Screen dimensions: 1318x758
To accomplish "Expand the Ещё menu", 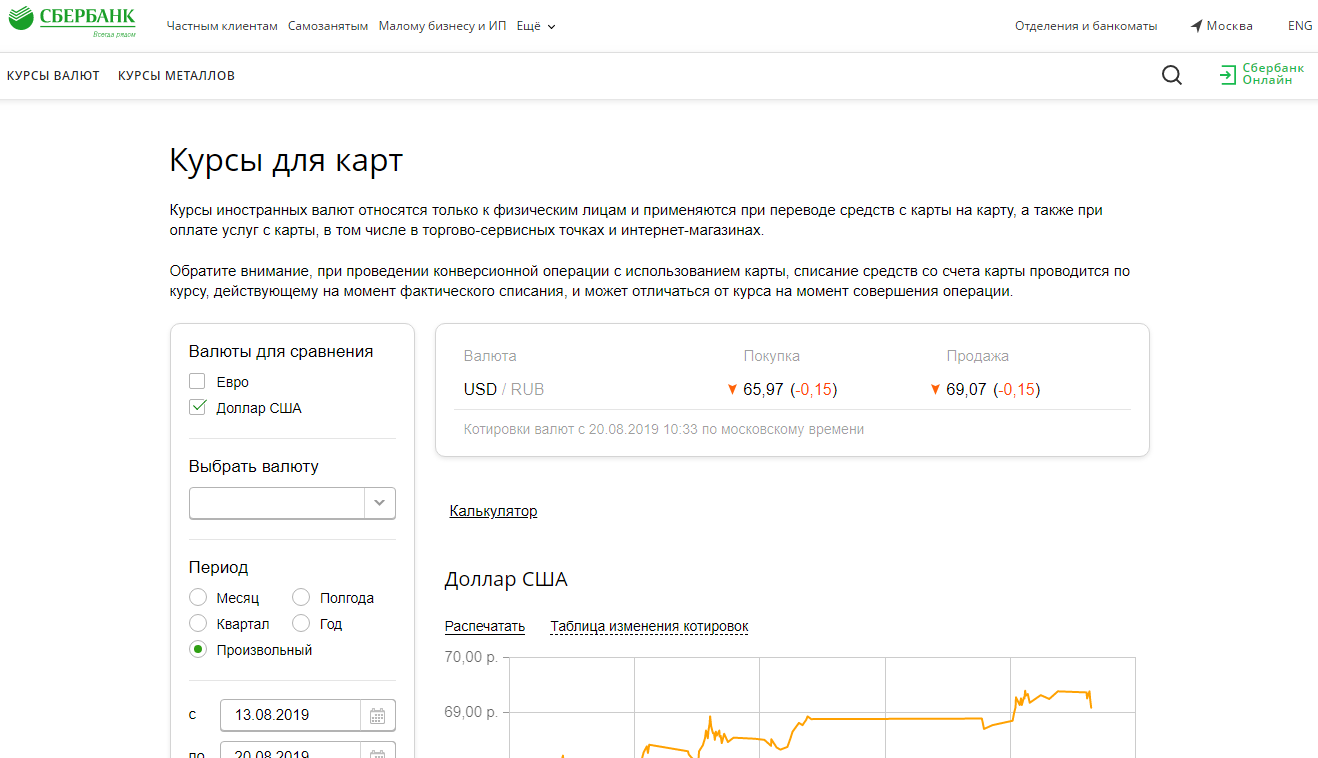I will point(536,26).
